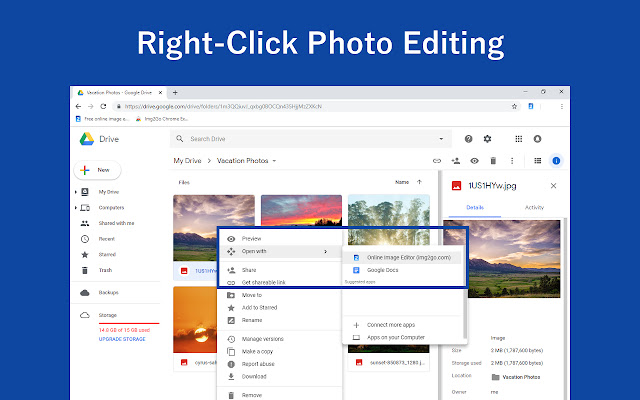Open Google apps grid icon
This screenshot has width=640, height=400.
click(x=518, y=139)
